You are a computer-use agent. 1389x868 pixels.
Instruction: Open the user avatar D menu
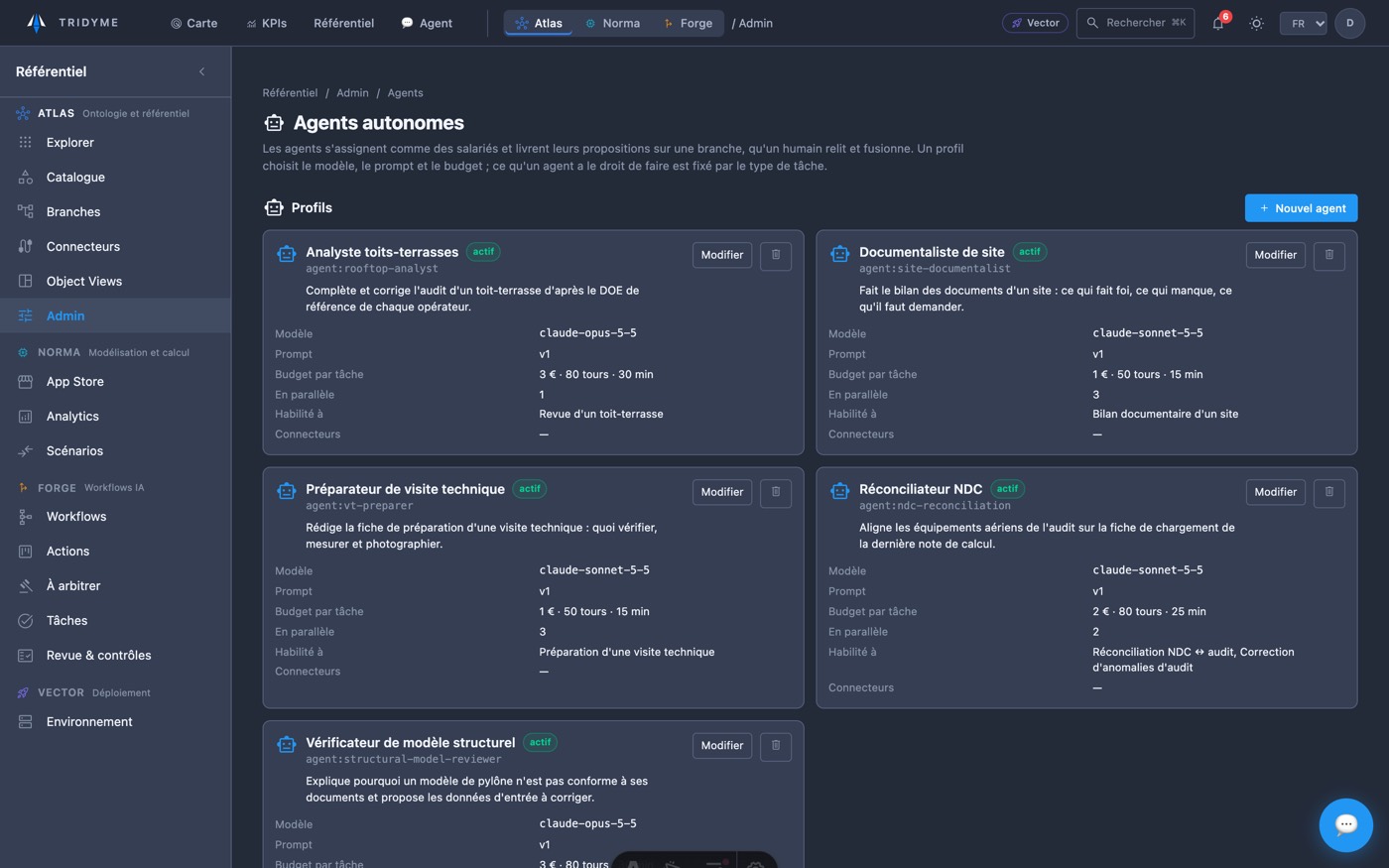[1349, 23]
